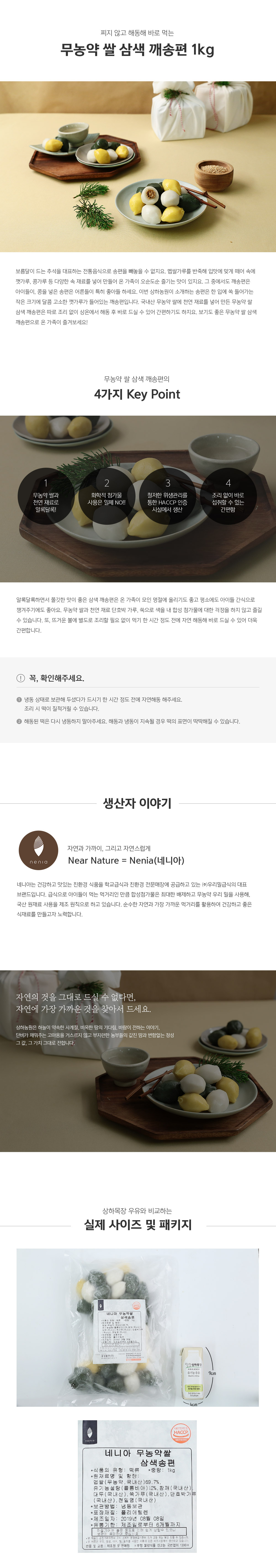276x1568 pixels.
Task: Open the top songpyeon hero photo
Action: click(138, 166)
